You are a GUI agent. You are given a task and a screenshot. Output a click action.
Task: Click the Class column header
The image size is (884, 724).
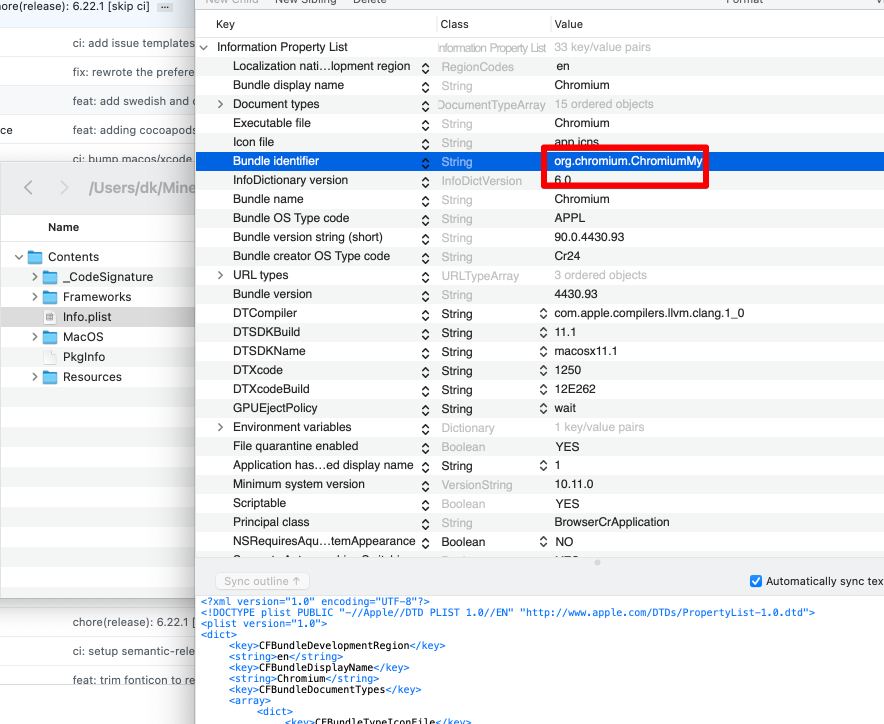click(x=454, y=24)
